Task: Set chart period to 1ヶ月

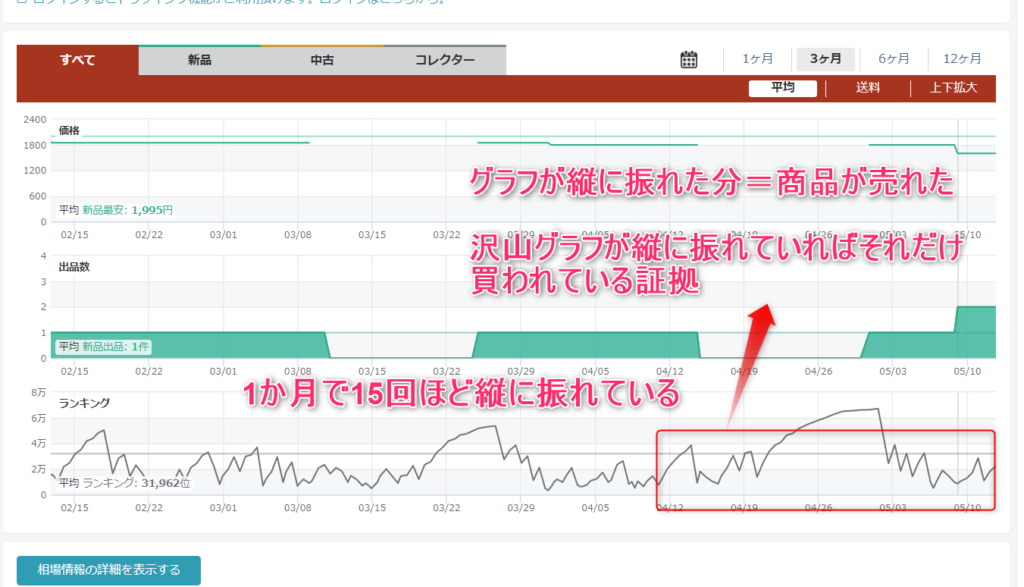Action: click(758, 59)
